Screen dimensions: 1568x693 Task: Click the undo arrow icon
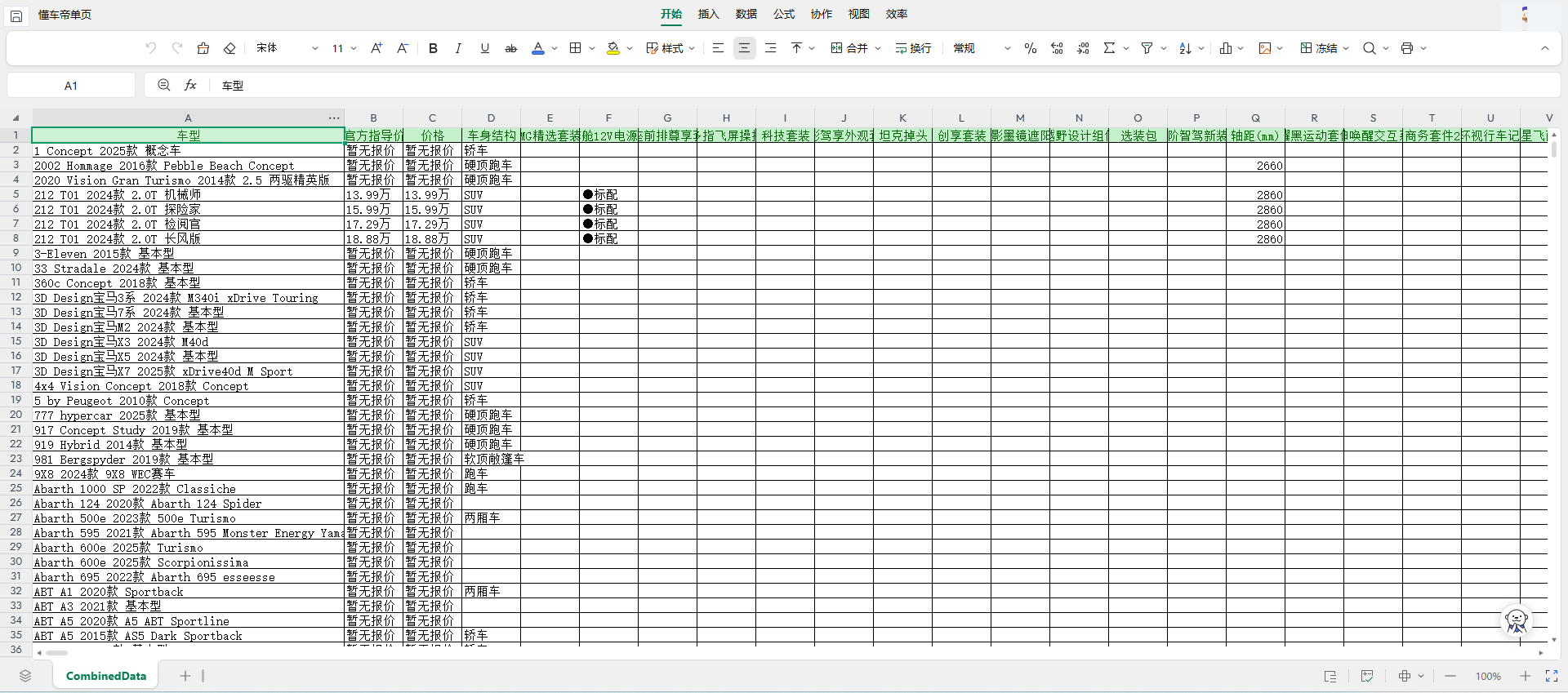coord(150,48)
